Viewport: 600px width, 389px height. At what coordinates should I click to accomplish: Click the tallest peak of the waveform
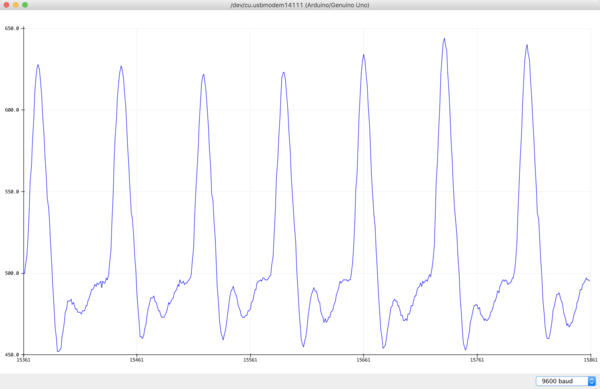[x=444, y=39]
